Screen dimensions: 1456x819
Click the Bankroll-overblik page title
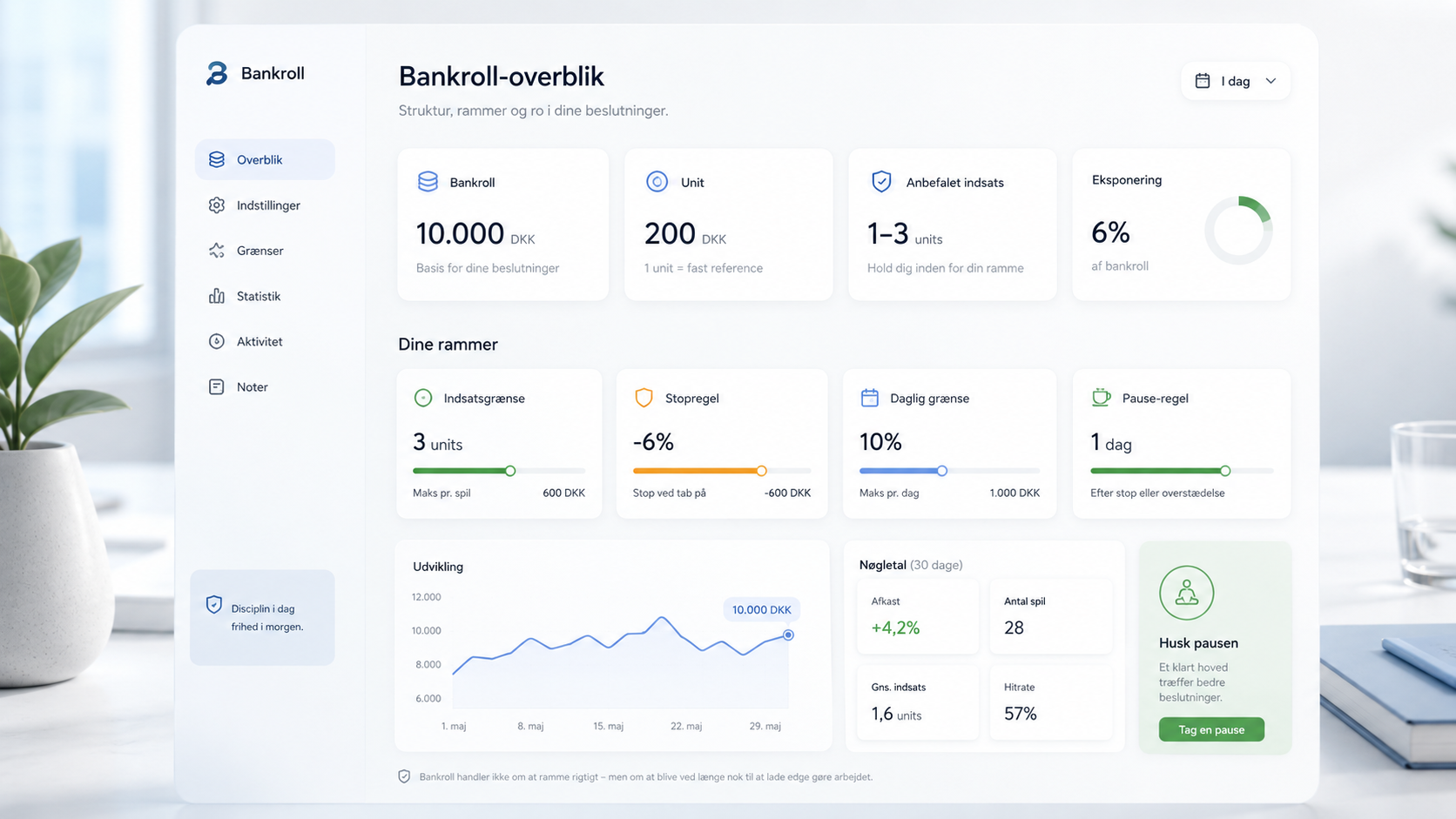(x=501, y=77)
